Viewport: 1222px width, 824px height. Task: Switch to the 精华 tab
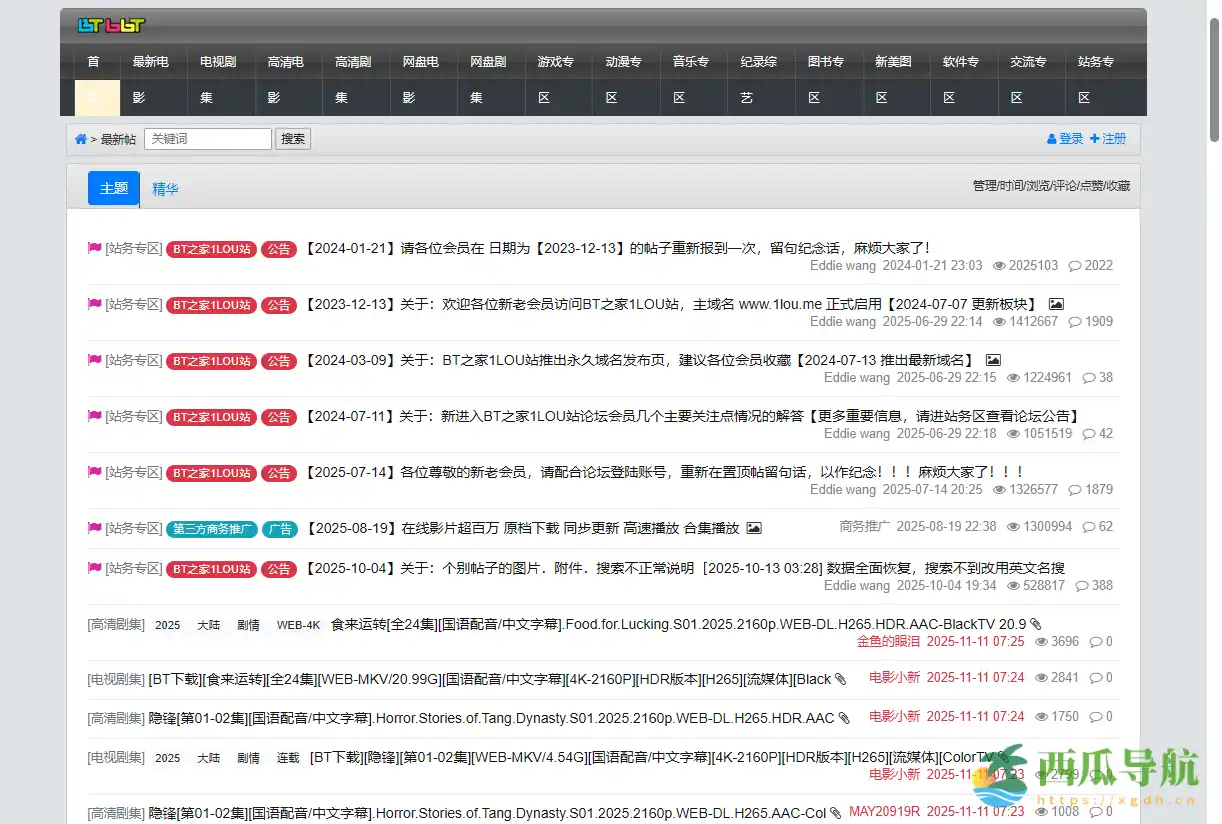(165, 188)
